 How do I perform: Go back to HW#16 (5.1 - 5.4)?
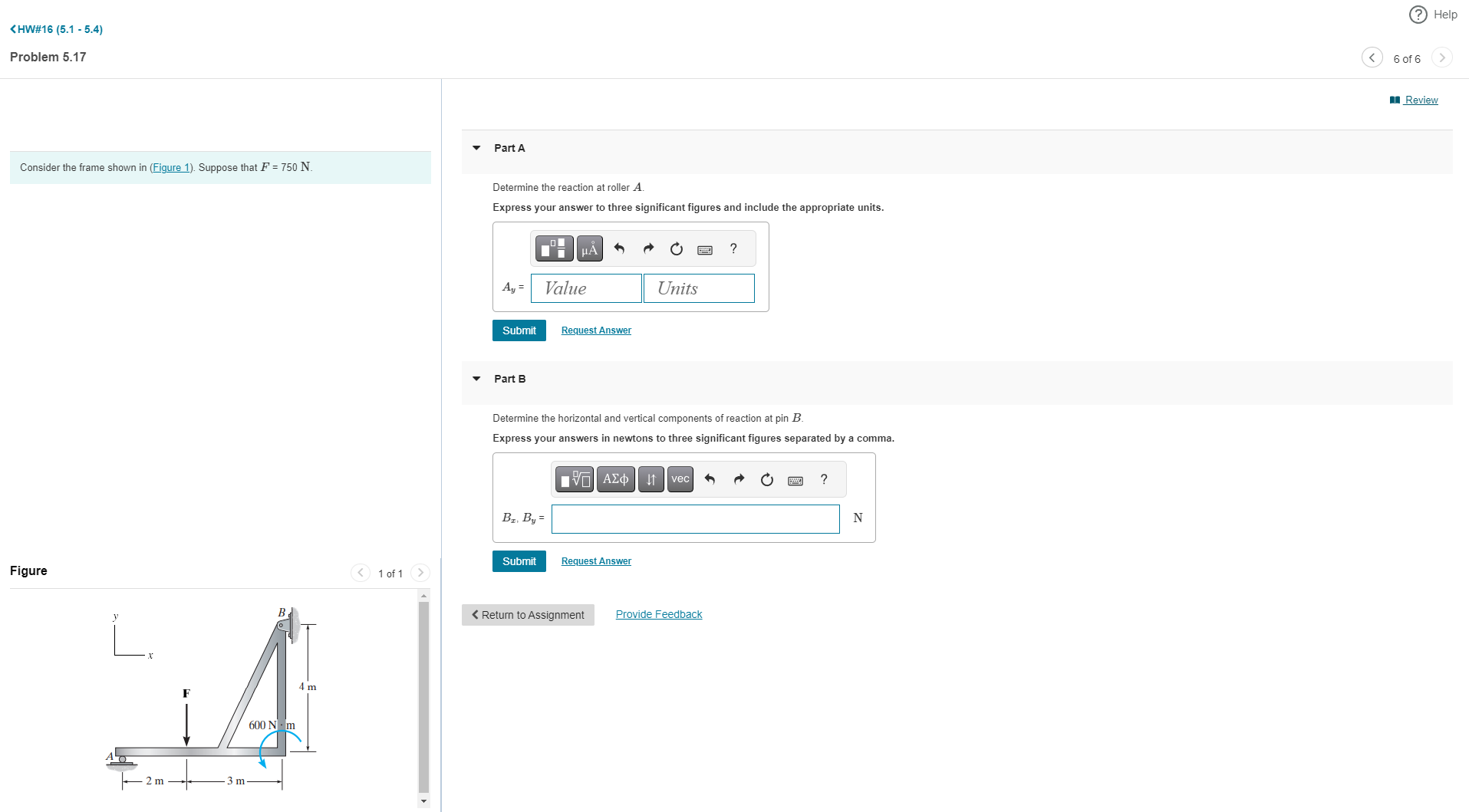coord(56,29)
